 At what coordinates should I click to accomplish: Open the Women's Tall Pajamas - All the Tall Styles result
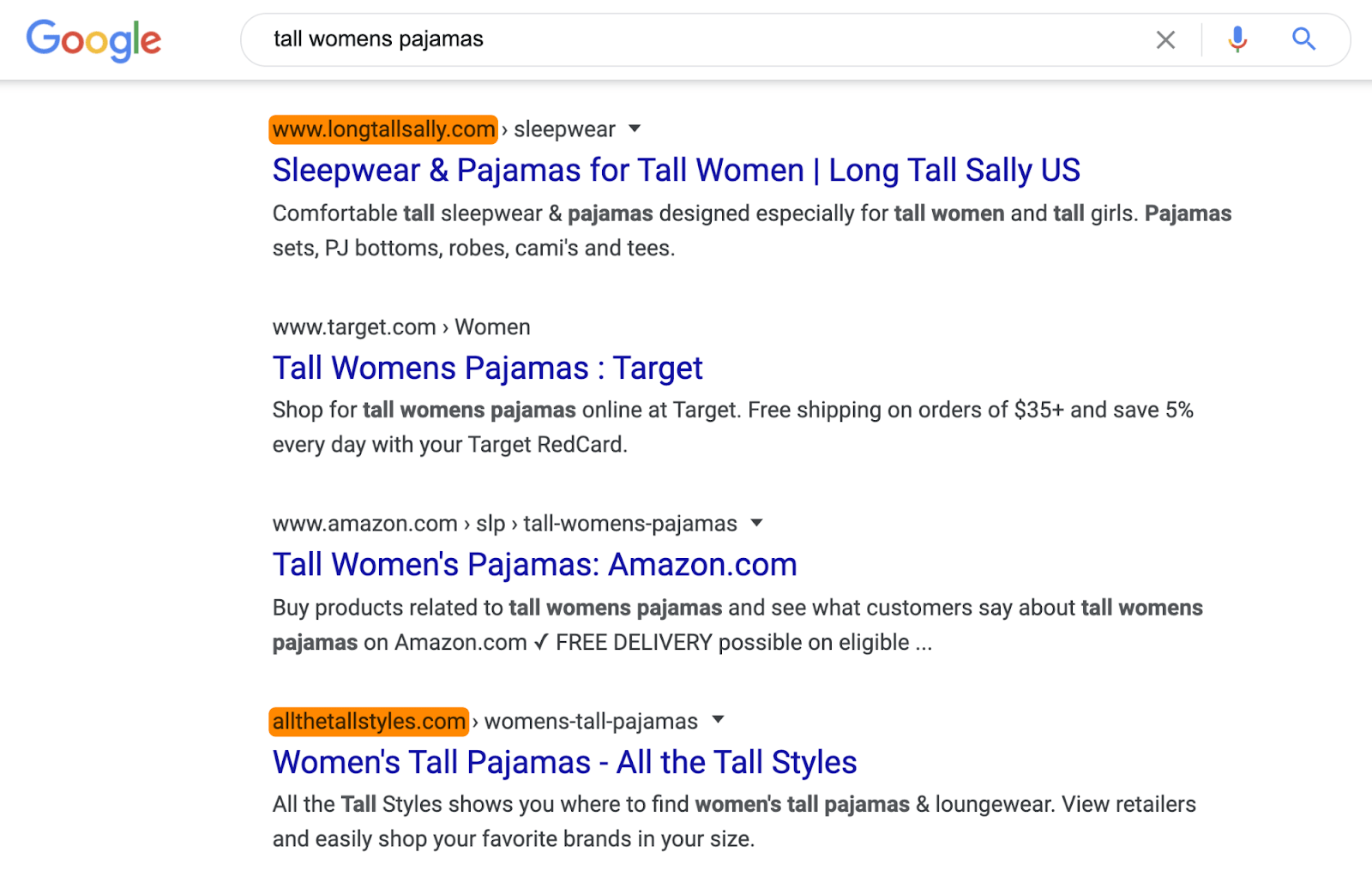click(563, 761)
